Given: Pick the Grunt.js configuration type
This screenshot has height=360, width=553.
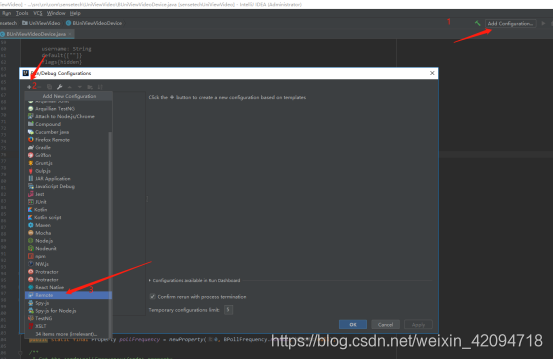Looking at the screenshot, I should 68,163.
